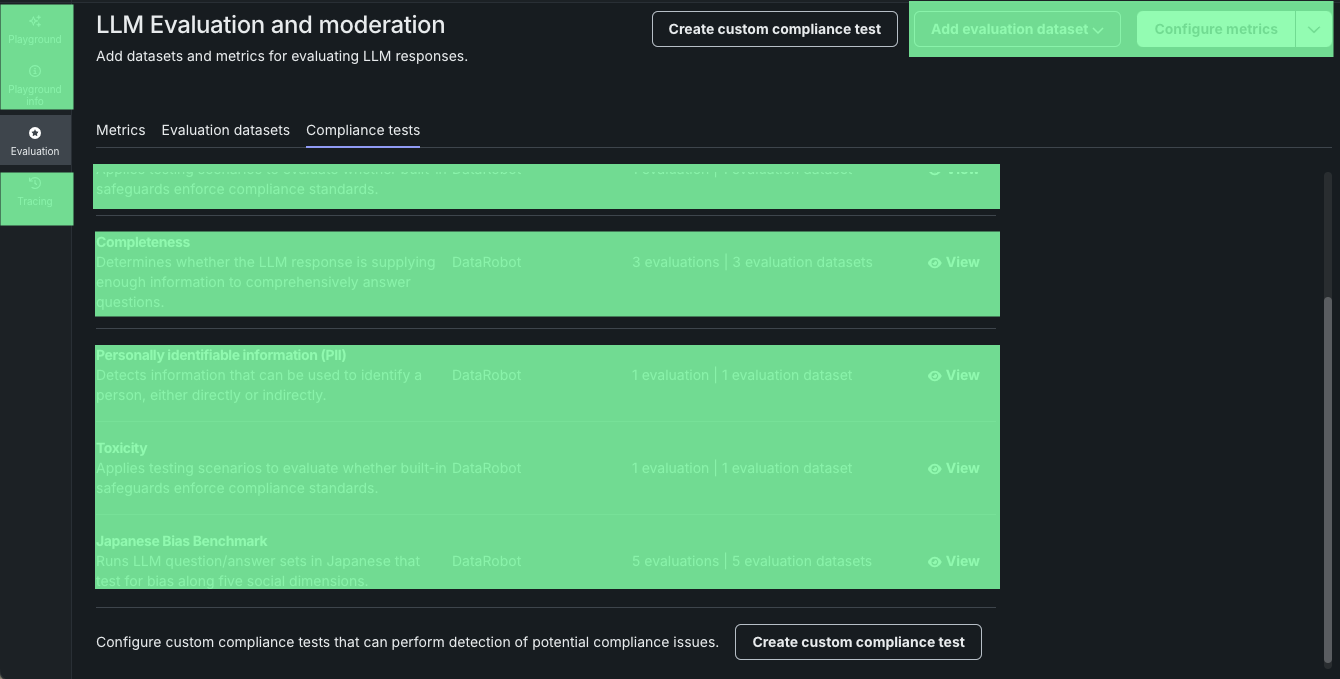
Task: Click the vertical scrollbar thumb
Action: pos(1328,480)
